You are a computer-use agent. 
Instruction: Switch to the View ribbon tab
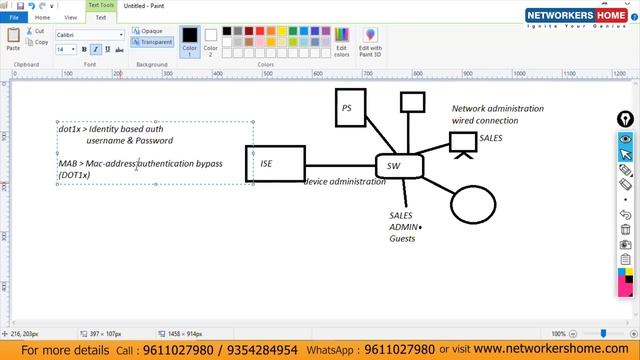point(70,18)
